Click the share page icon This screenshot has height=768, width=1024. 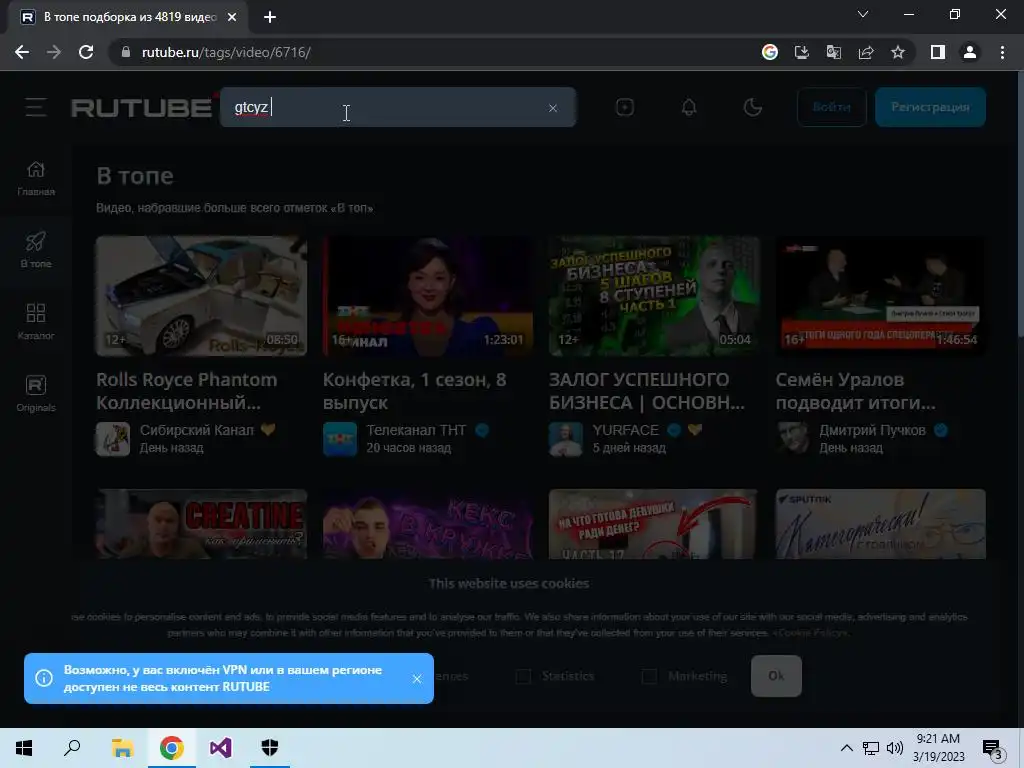866,52
